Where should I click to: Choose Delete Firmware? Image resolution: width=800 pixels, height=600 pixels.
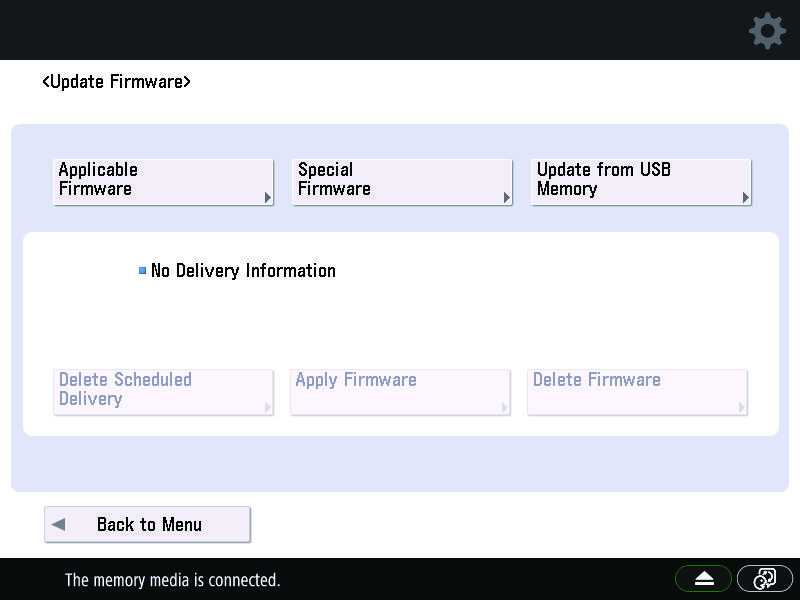638,392
